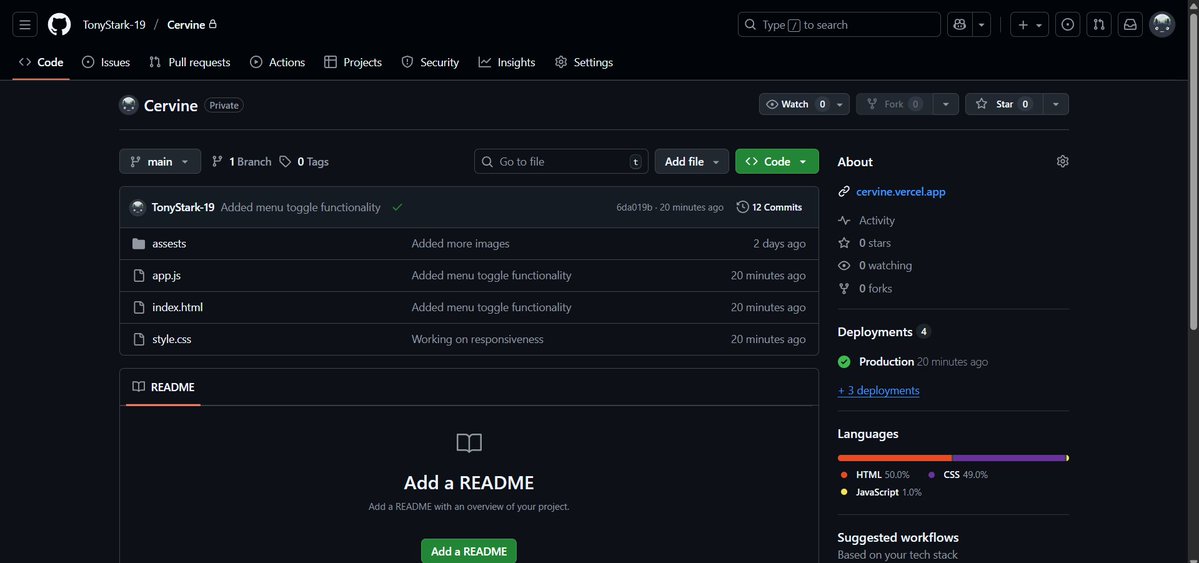Open pull requests icon in top header
This screenshot has width=1199, height=563.
[1099, 24]
